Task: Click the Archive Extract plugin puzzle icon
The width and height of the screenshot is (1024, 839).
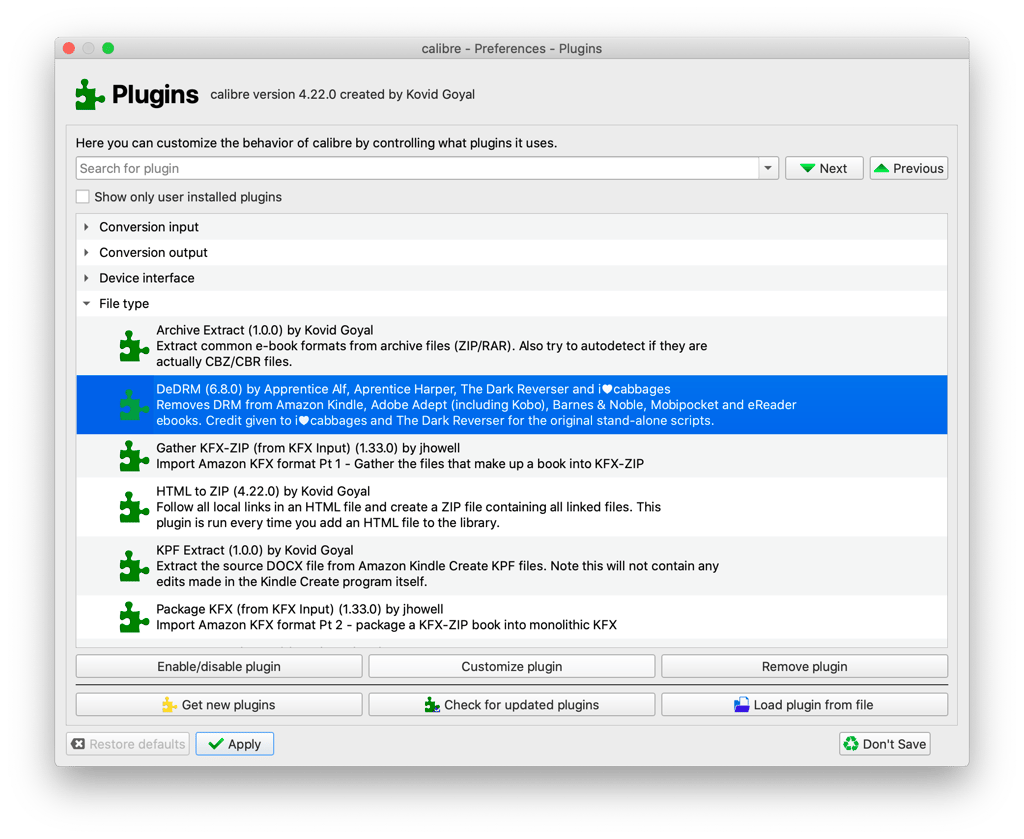Action: click(134, 346)
